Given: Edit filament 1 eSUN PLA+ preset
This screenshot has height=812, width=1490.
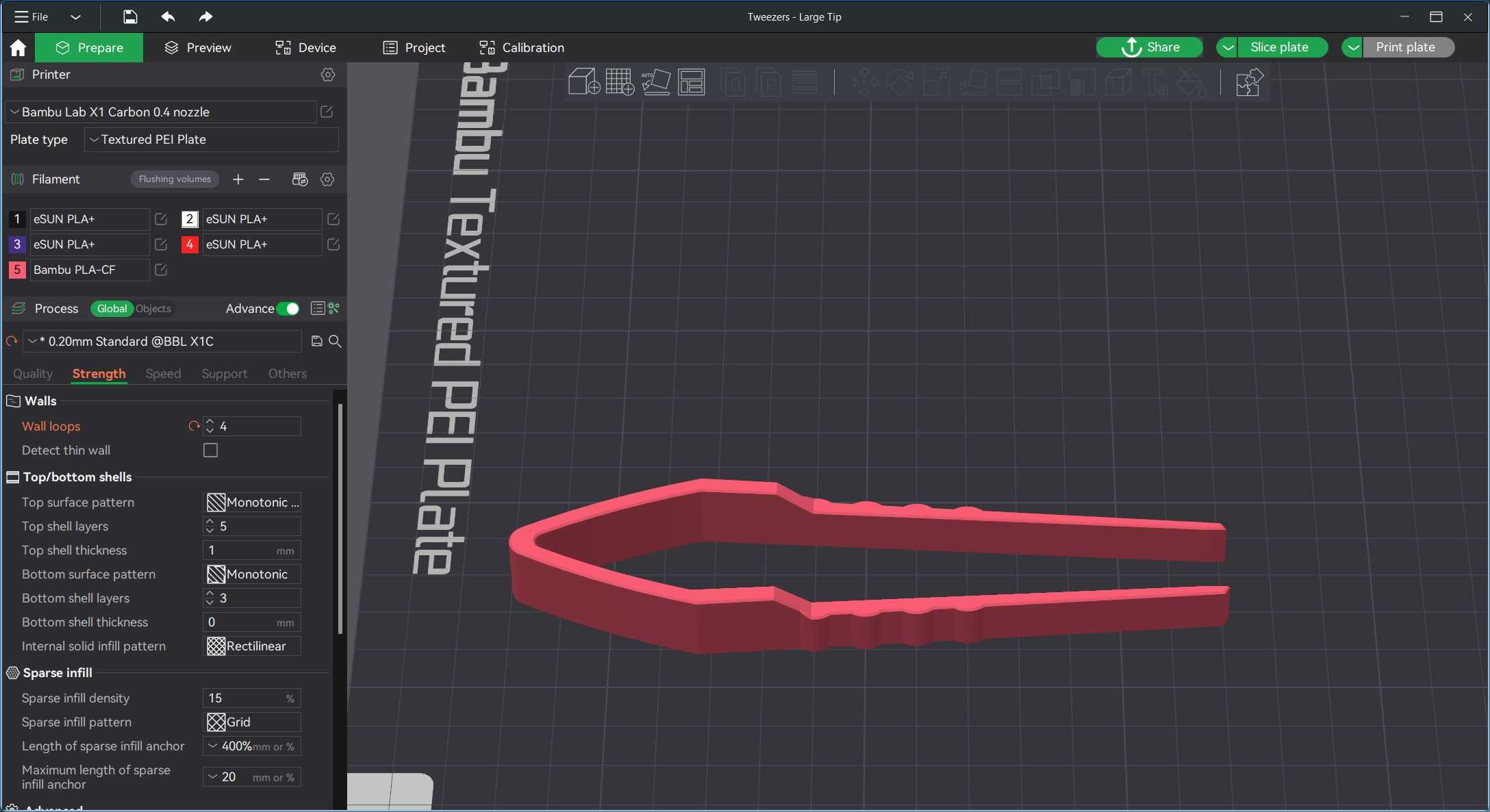Looking at the screenshot, I should 161,219.
